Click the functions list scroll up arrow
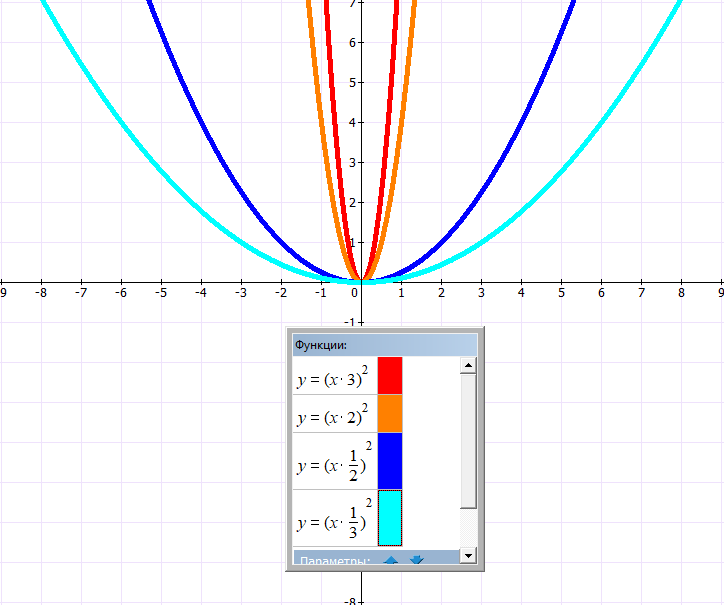 click(x=468, y=366)
